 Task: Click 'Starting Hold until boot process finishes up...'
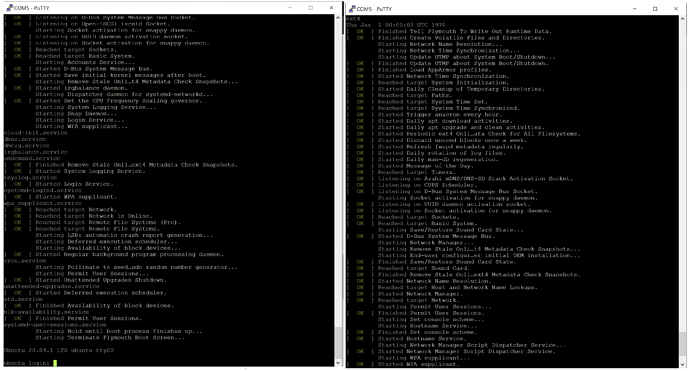click(119, 331)
